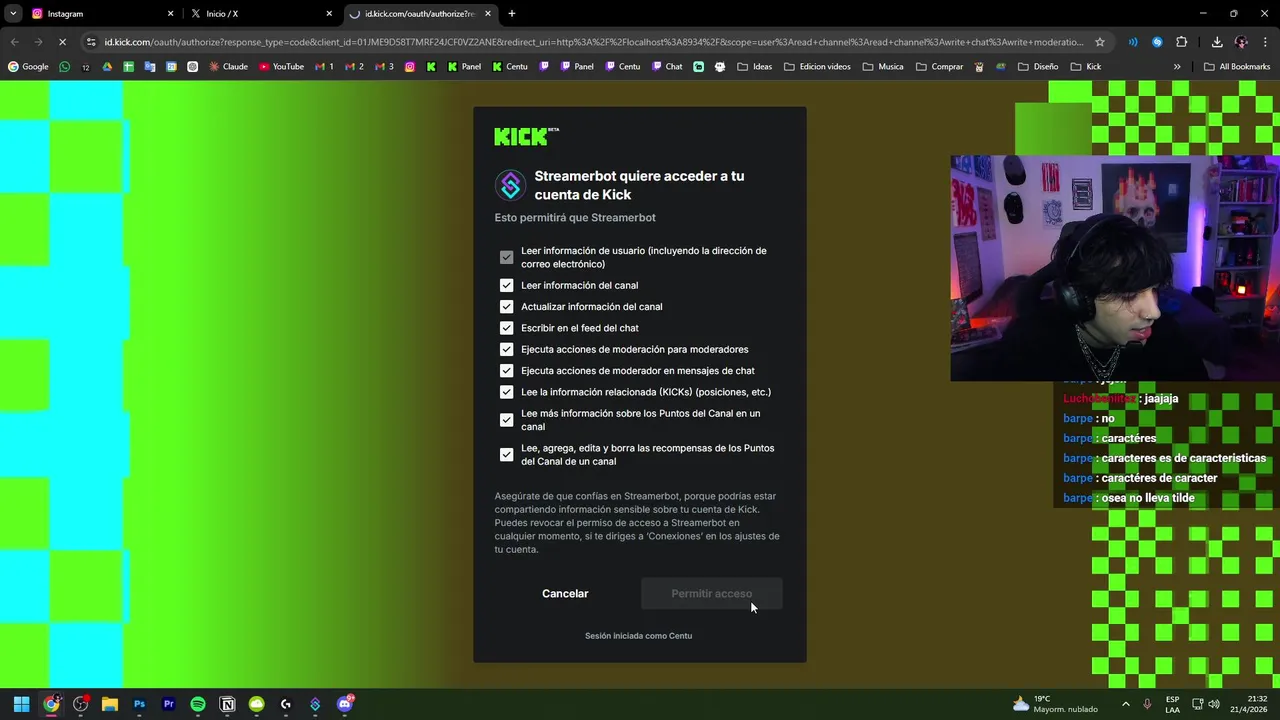Uncheck moderation actions for moderators checkbox
The image size is (1280, 720).
[506, 349]
